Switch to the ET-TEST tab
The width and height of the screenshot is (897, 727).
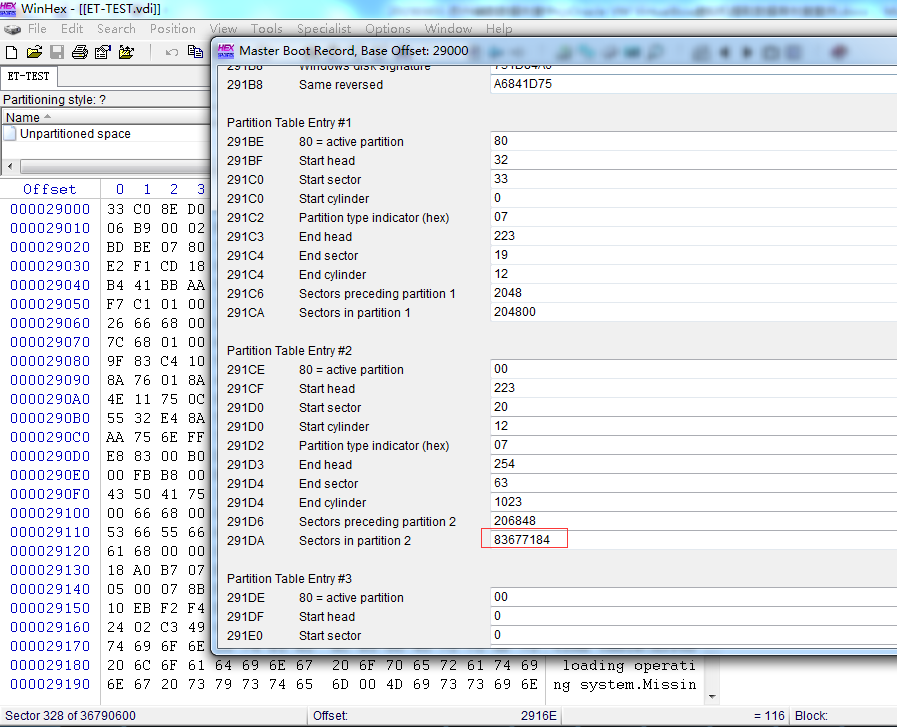click(29, 76)
